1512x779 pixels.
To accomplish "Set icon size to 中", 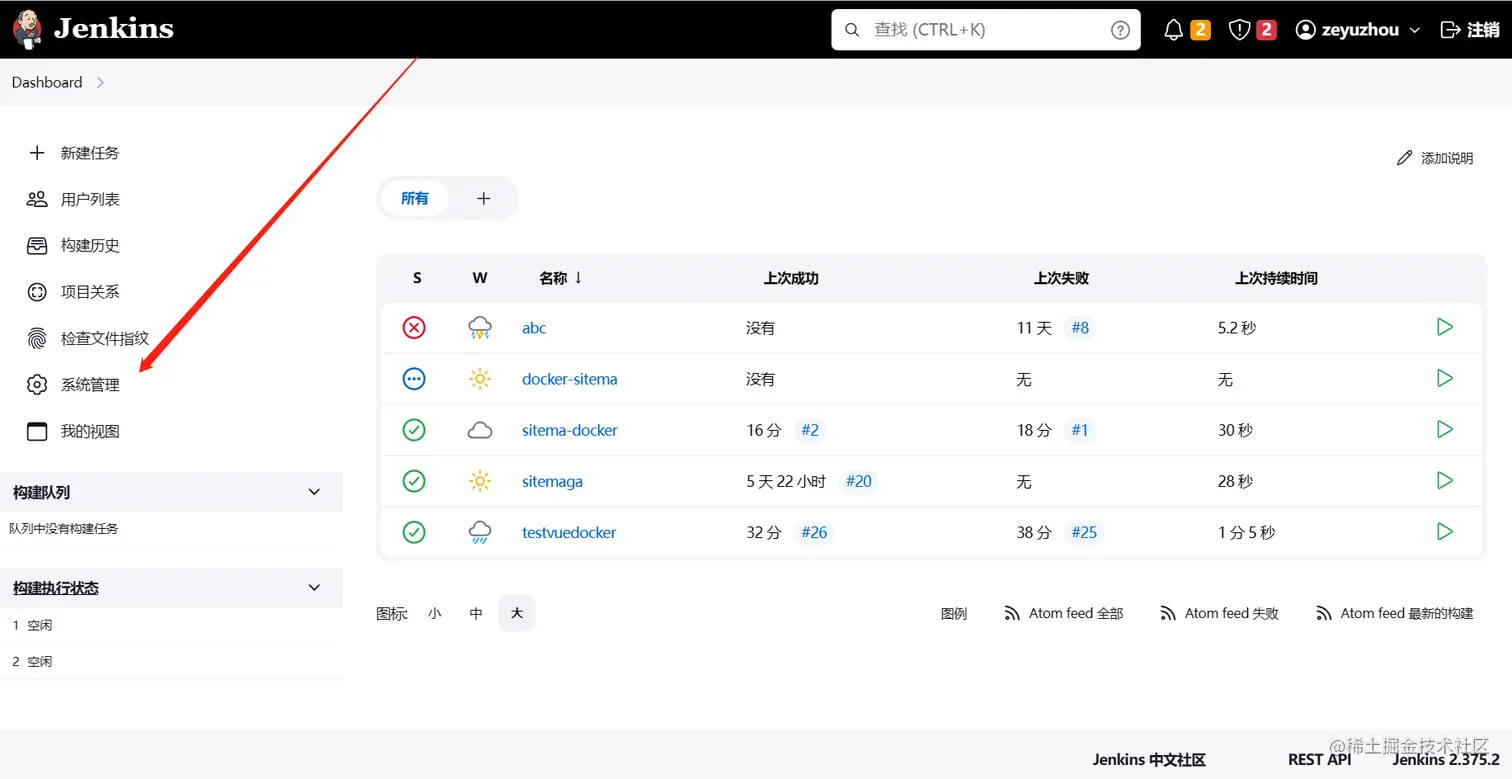I will pos(476,613).
